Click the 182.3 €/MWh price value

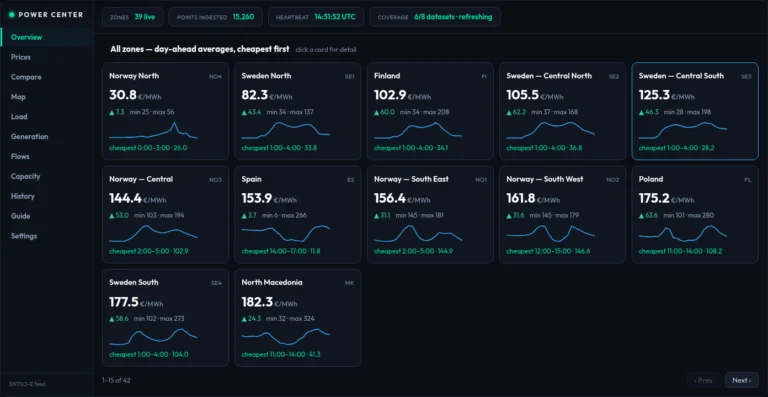(x=269, y=302)
